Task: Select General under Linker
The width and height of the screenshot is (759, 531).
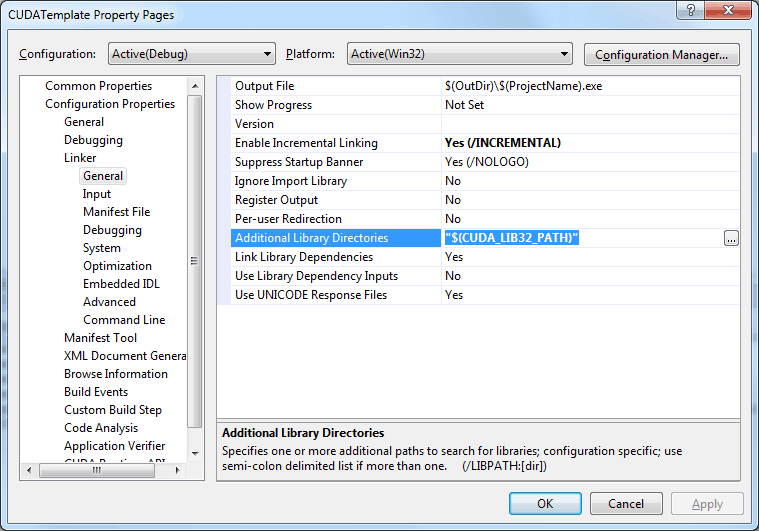Action: pyautogui.click(x=103, y=176)
